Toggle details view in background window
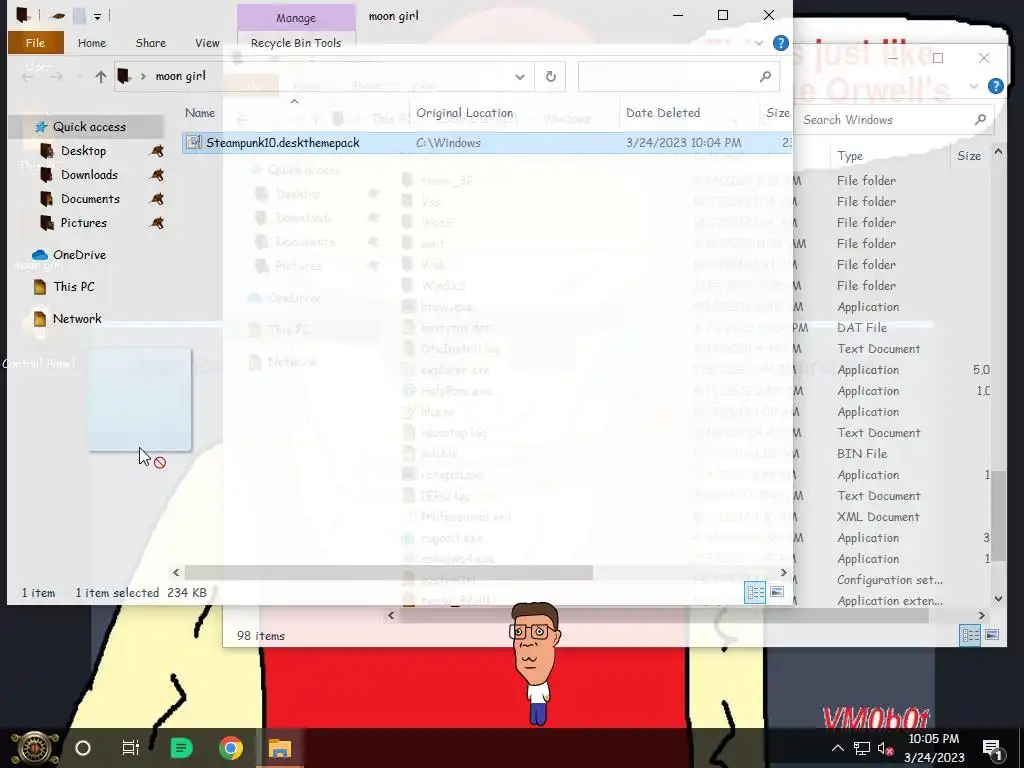The width and height of the screenshot is (1024, 768). click(970, 635)
